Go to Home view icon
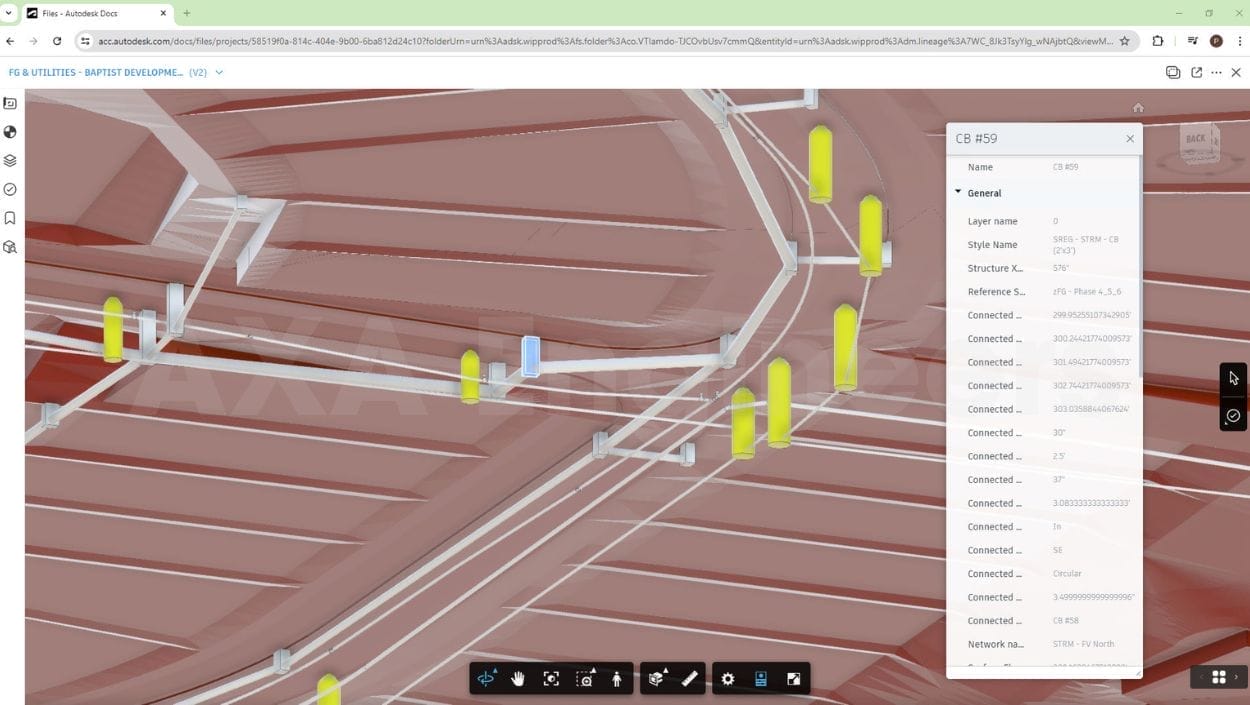Screen dimensions: 1250x705 pyautogui.click(x=1138, y=108)
